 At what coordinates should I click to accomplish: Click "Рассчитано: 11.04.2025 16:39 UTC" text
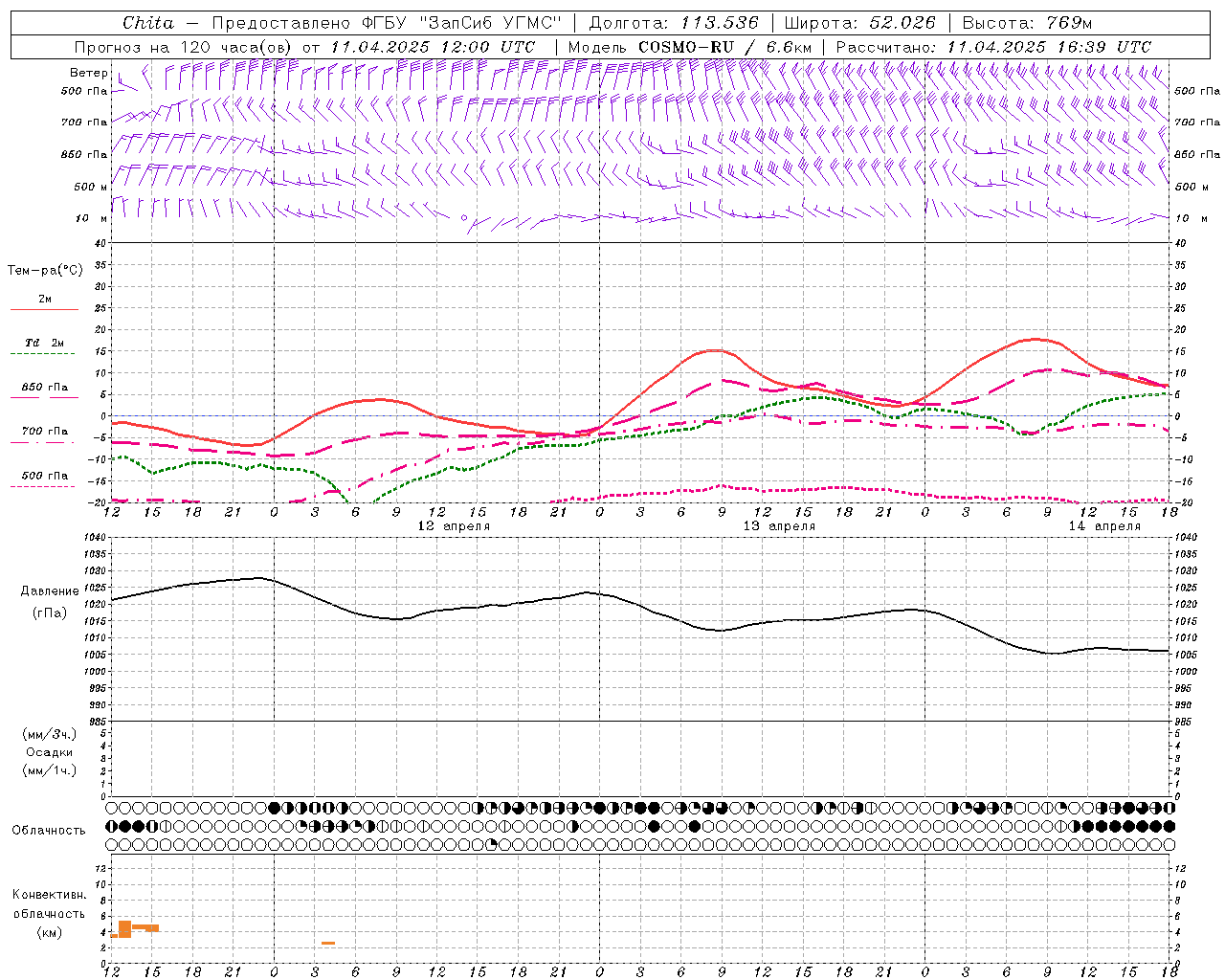[993, 47]
